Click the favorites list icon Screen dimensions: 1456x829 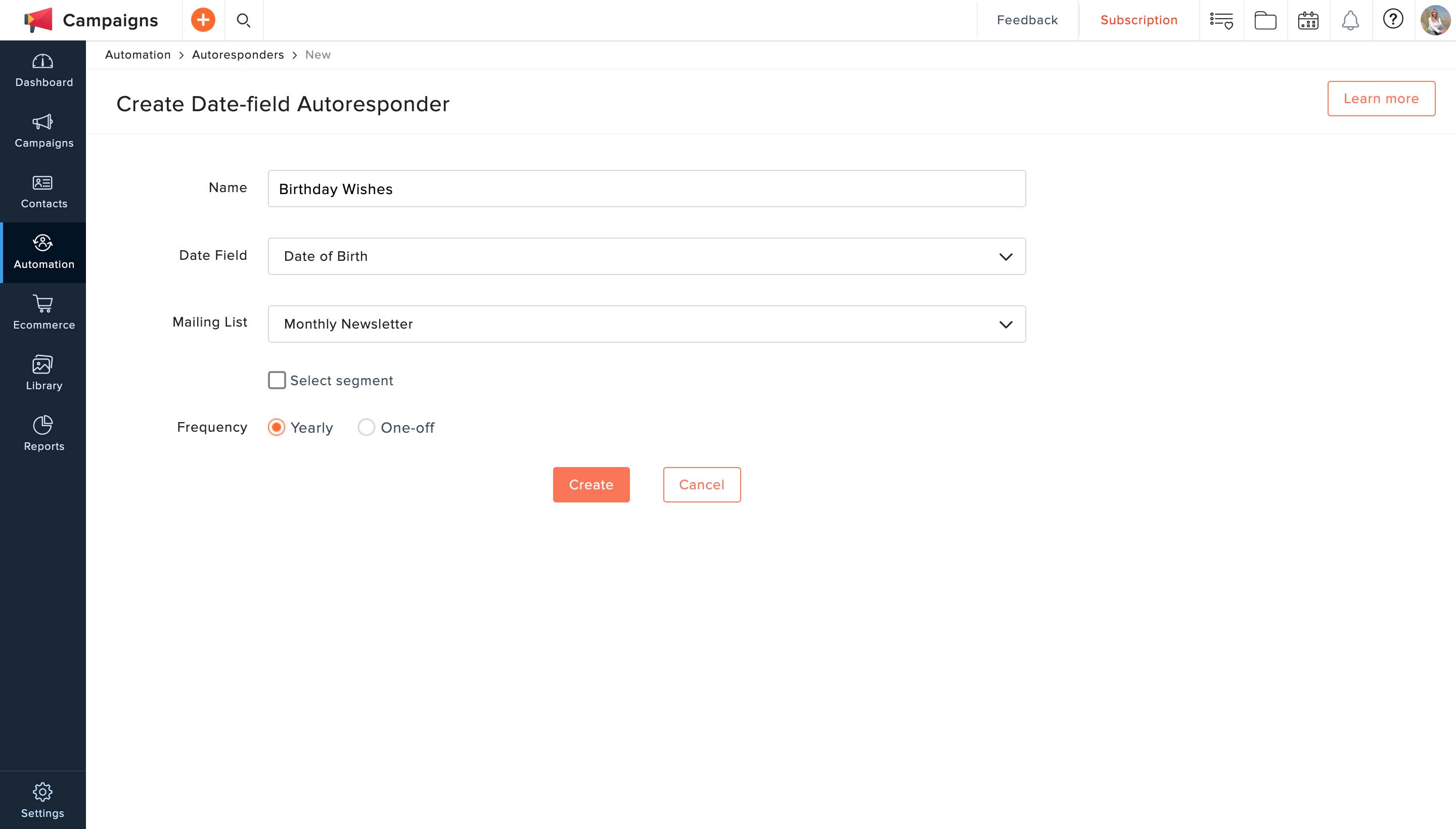pyautogui.click(x=1221, y=21)
